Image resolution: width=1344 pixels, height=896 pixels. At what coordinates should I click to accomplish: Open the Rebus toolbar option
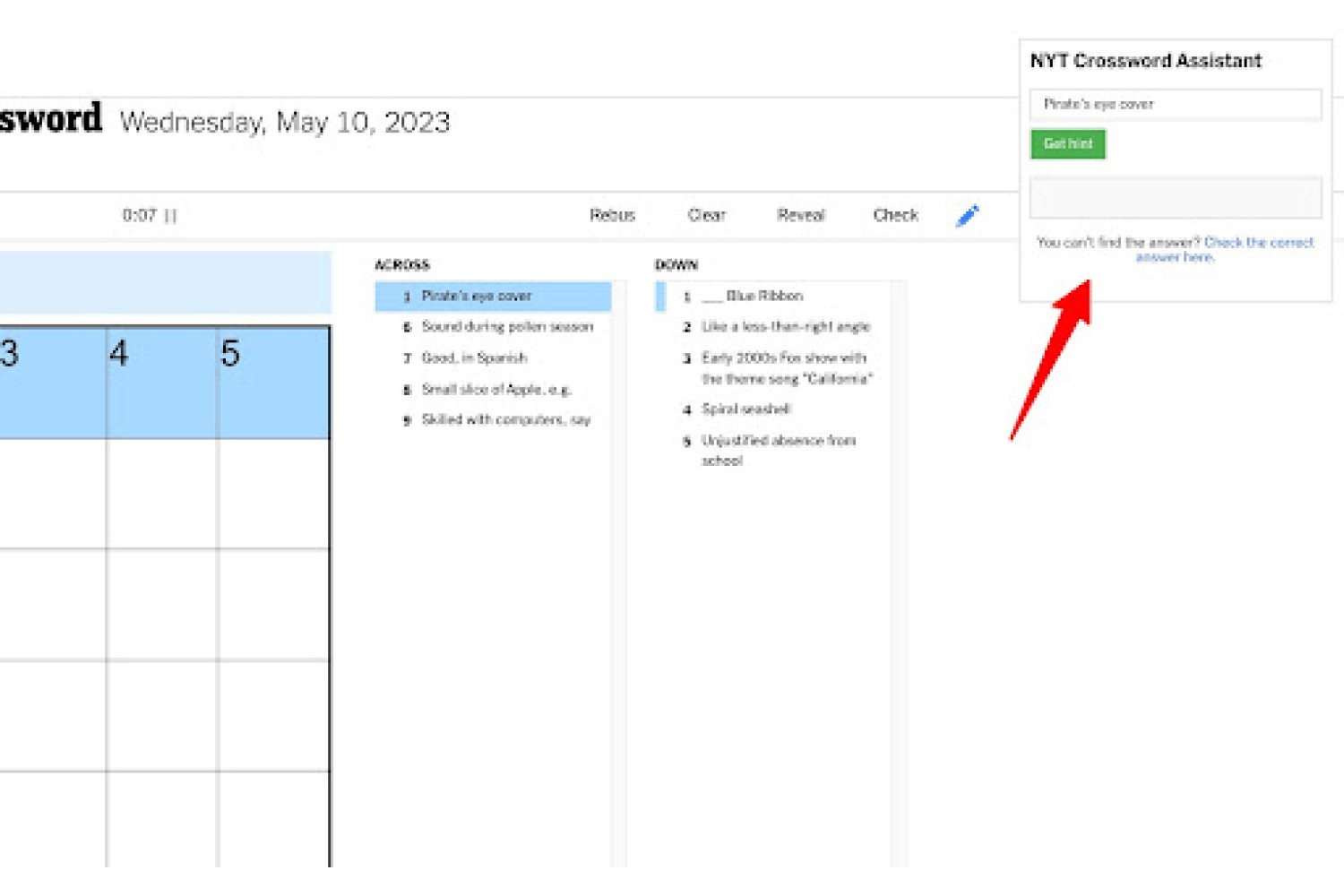coord(612,215)
